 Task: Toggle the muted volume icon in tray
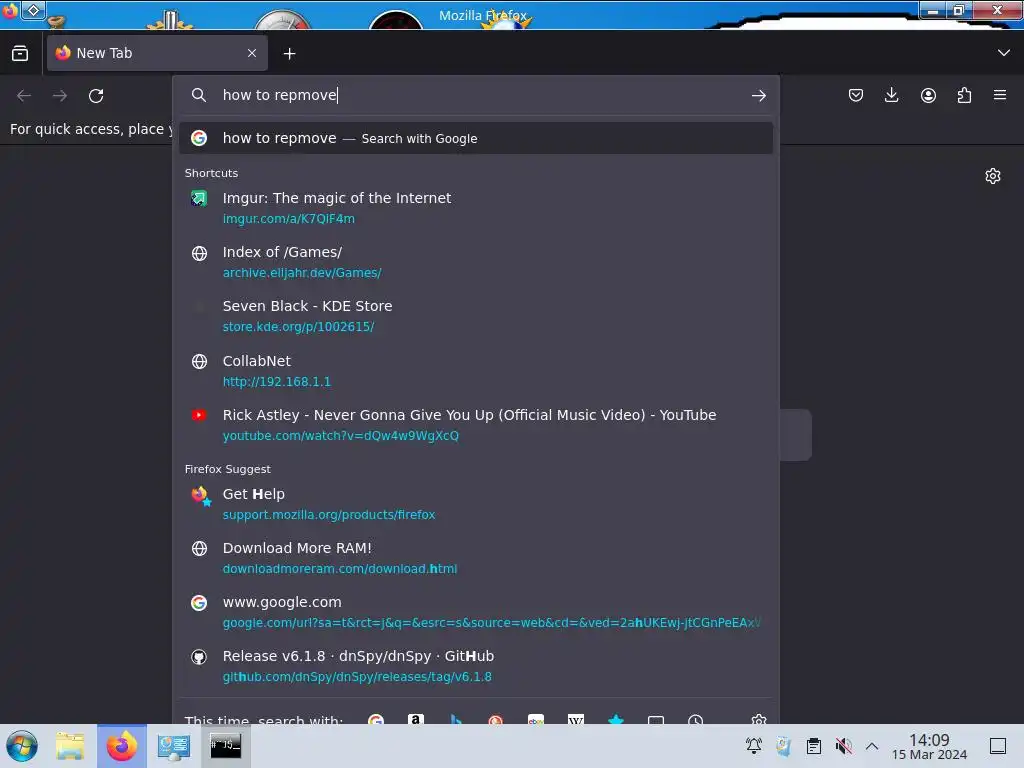tap(844, 746)
